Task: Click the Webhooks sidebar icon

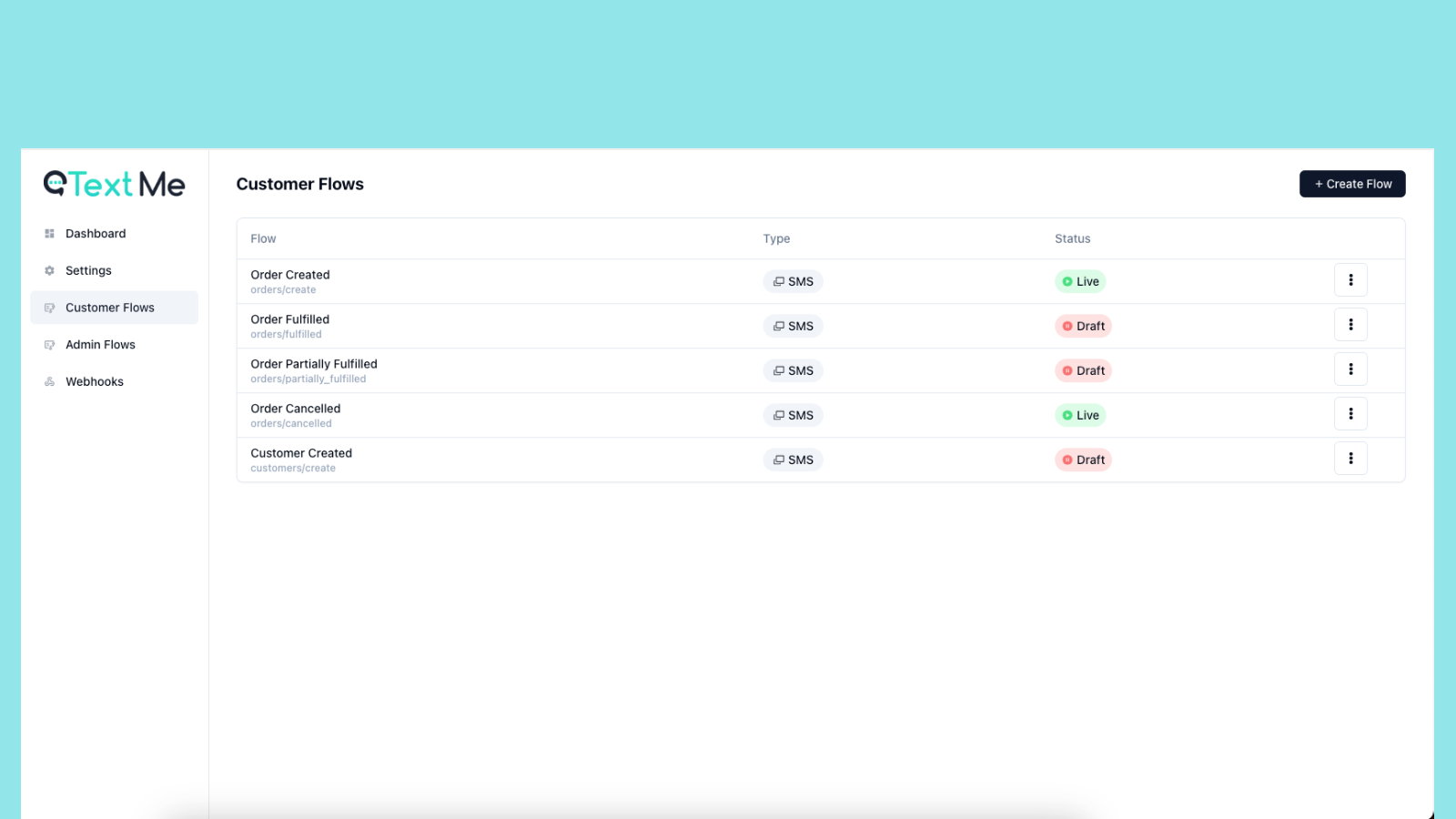Action: (49, 382)
